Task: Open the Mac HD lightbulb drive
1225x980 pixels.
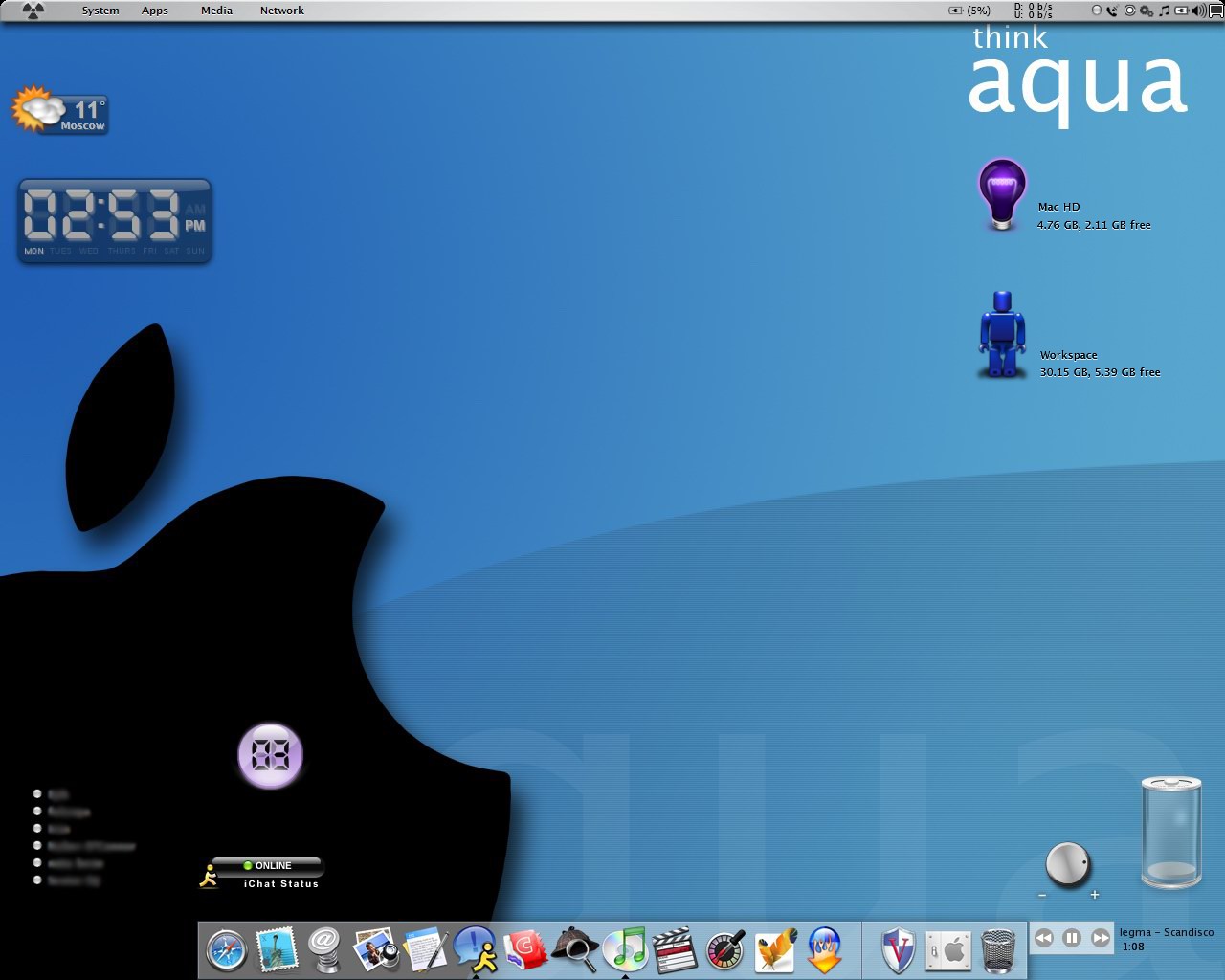Action: tap(1002, 194)
